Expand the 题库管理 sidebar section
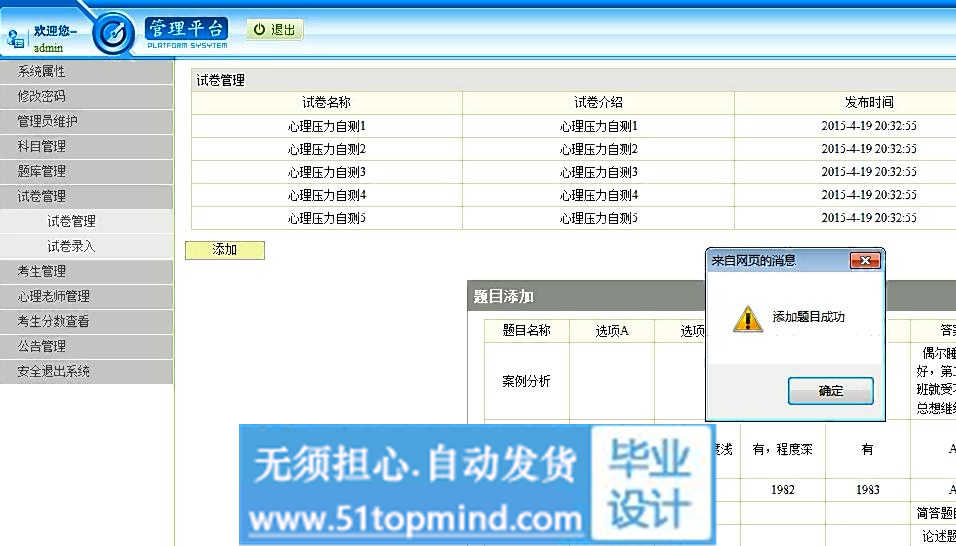The image size is (956, 546). tap(42, 172)
